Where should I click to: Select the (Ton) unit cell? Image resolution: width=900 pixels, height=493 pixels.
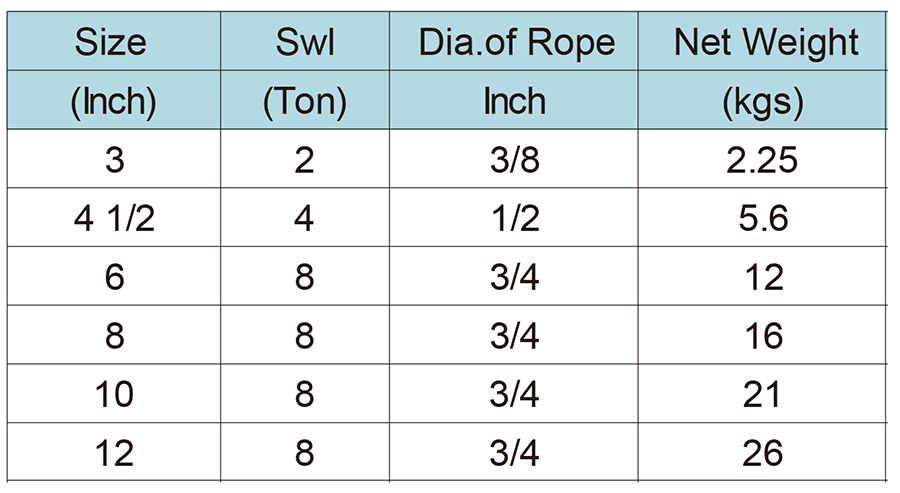tap(305, 100)
